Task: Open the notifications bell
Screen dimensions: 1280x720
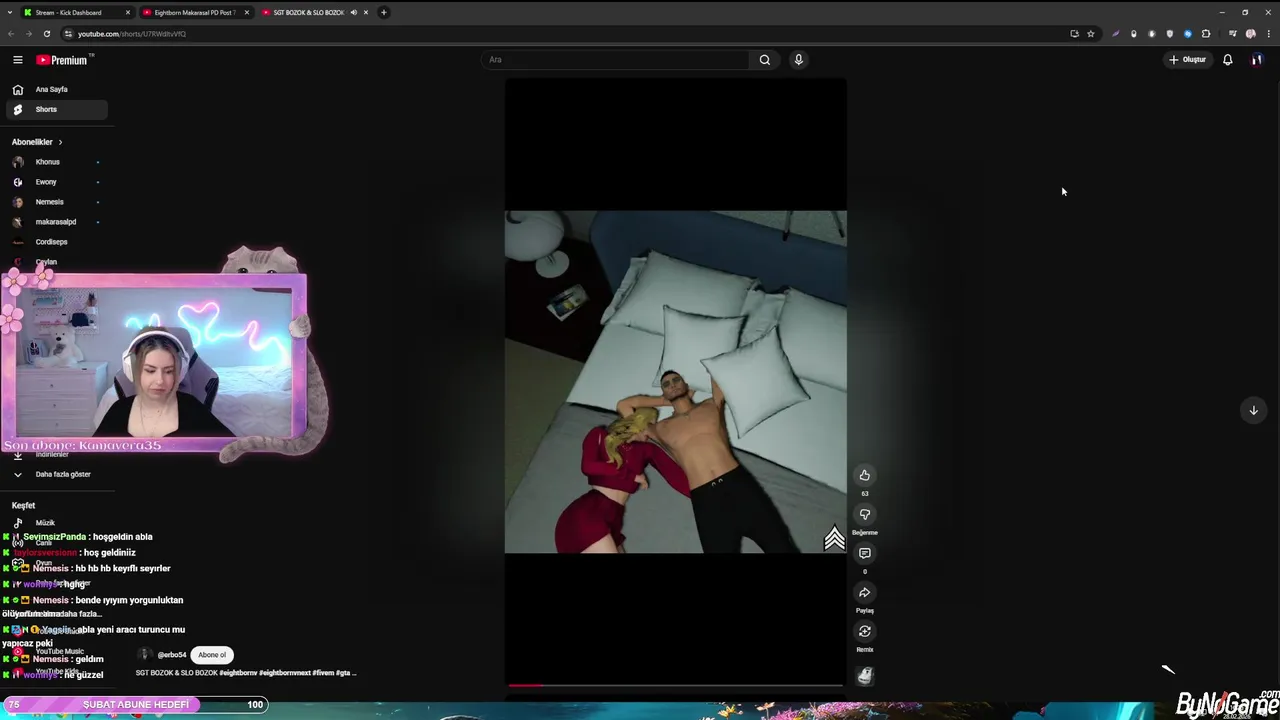Action: pos(1228,60)
